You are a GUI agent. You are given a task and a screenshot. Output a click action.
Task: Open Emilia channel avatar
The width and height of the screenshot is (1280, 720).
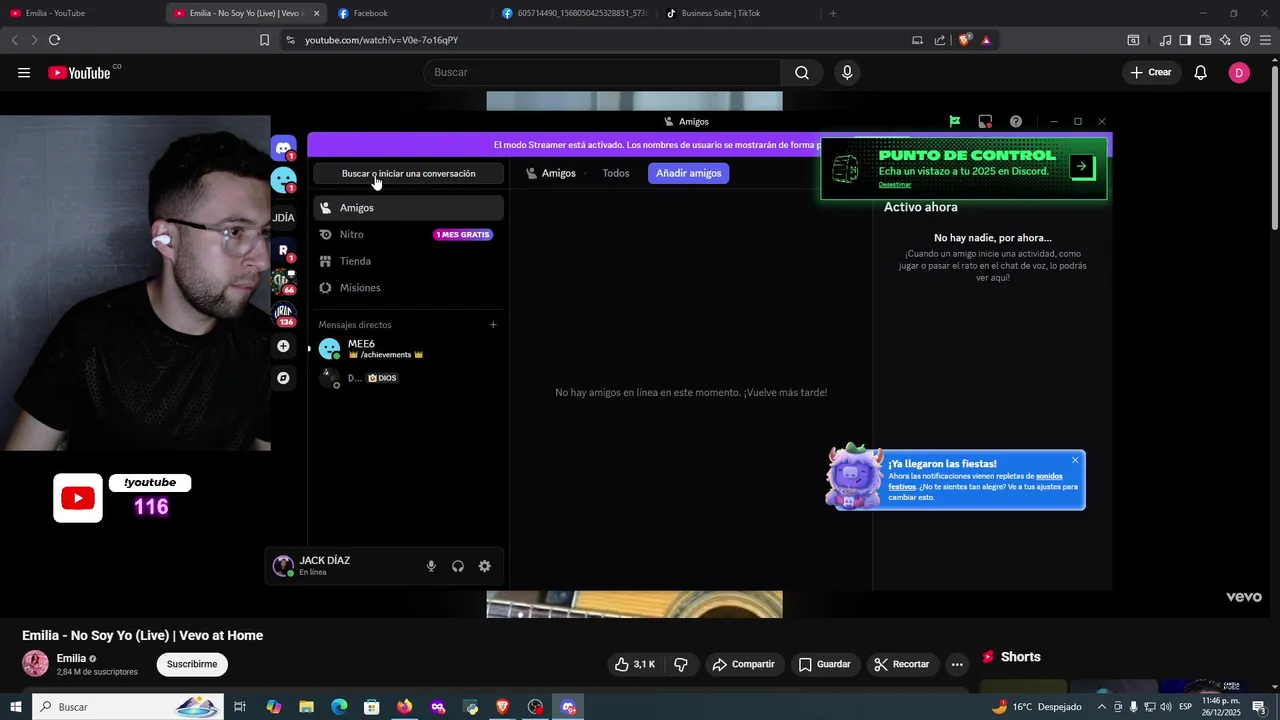coord(35,664)
